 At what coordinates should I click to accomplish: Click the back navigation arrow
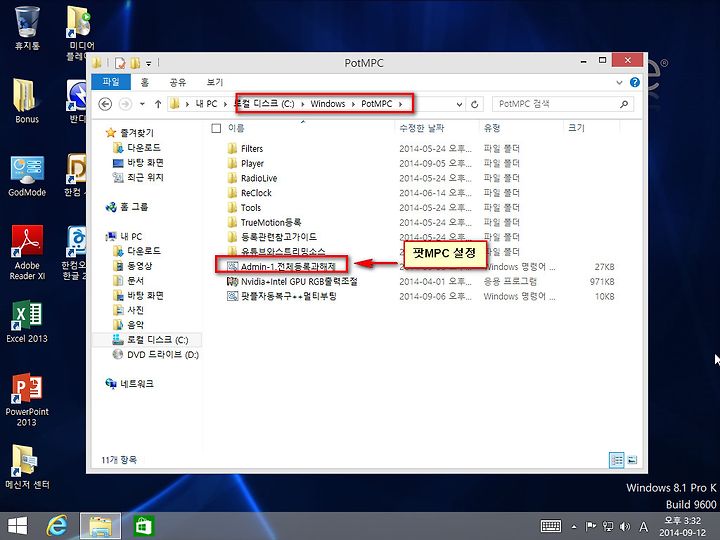105,104
